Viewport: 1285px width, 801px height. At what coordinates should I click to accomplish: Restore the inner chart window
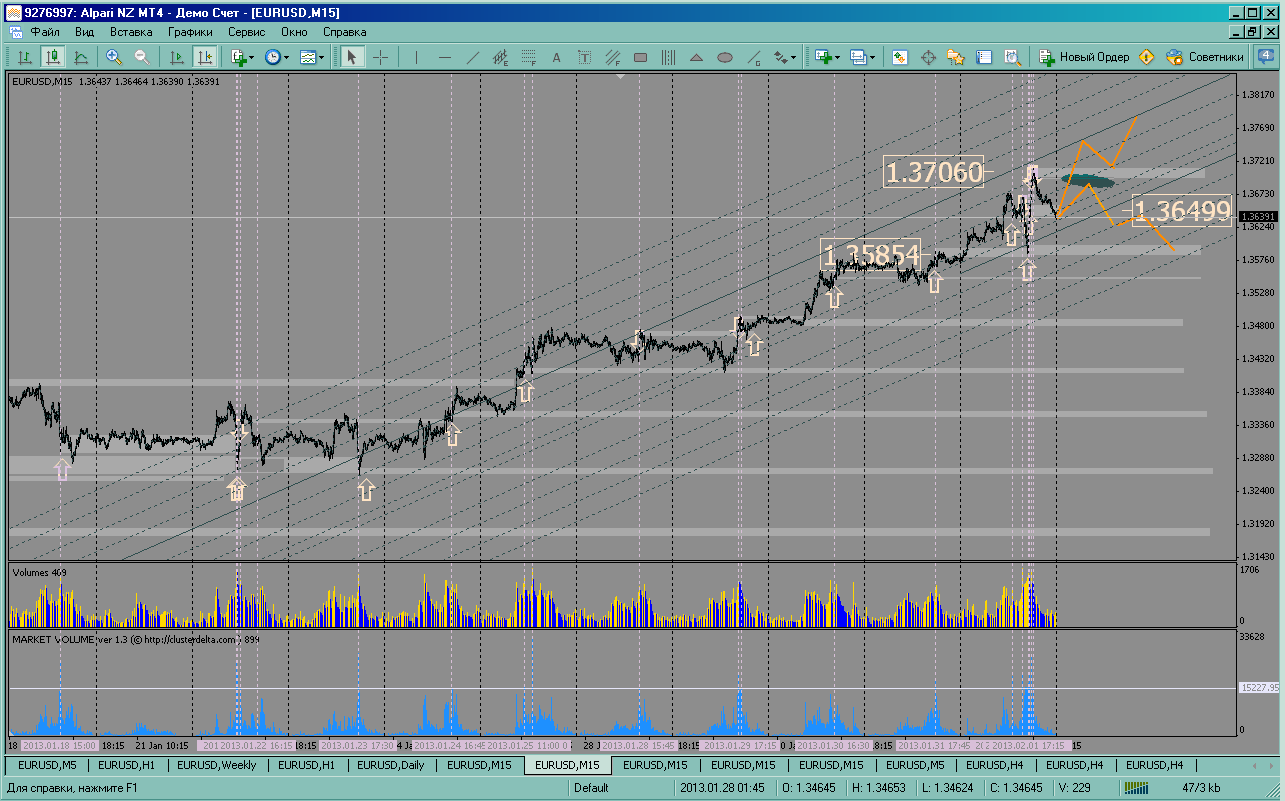point(1252,32)
